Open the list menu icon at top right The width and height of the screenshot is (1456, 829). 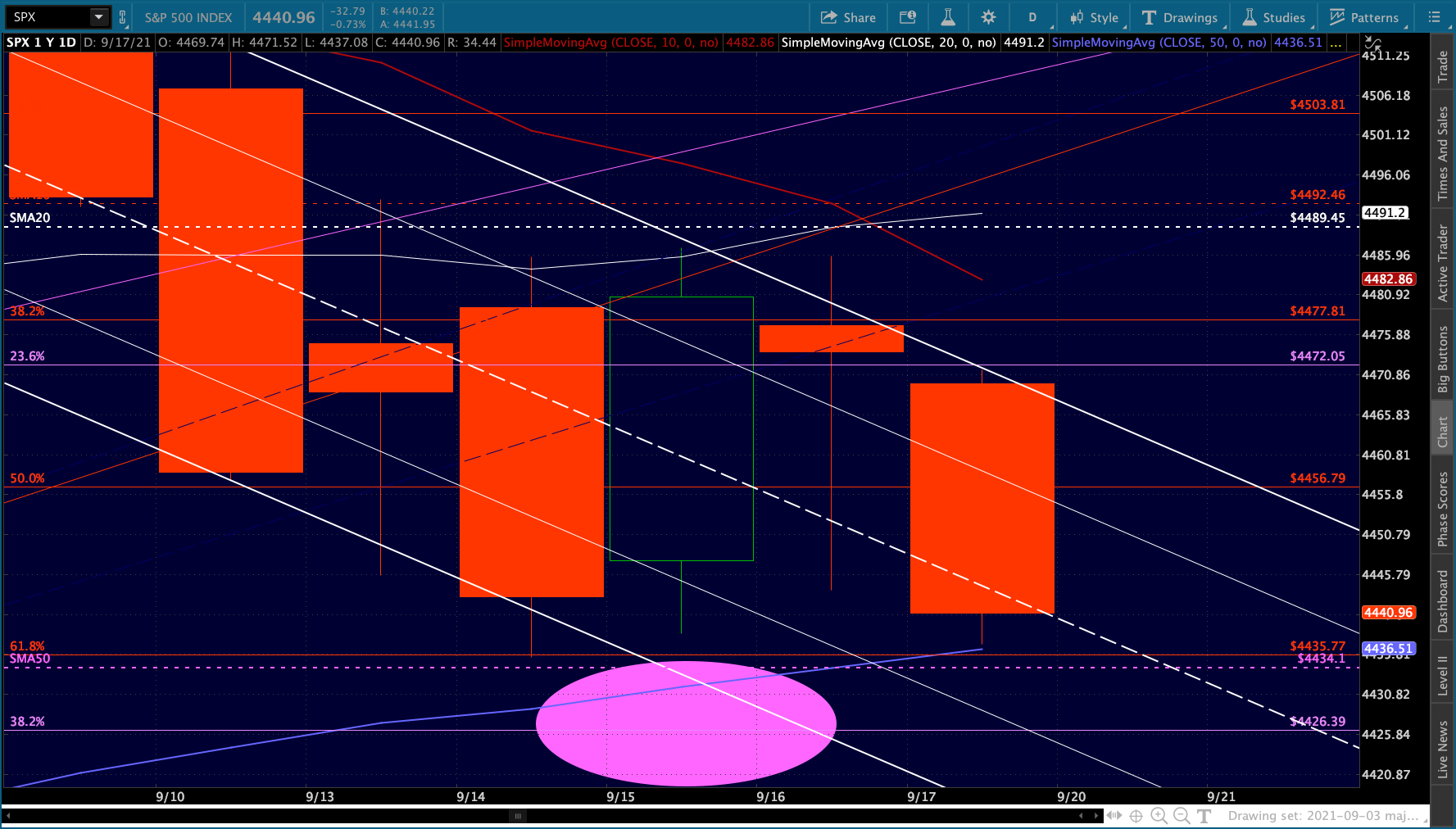coord(1434,17)
